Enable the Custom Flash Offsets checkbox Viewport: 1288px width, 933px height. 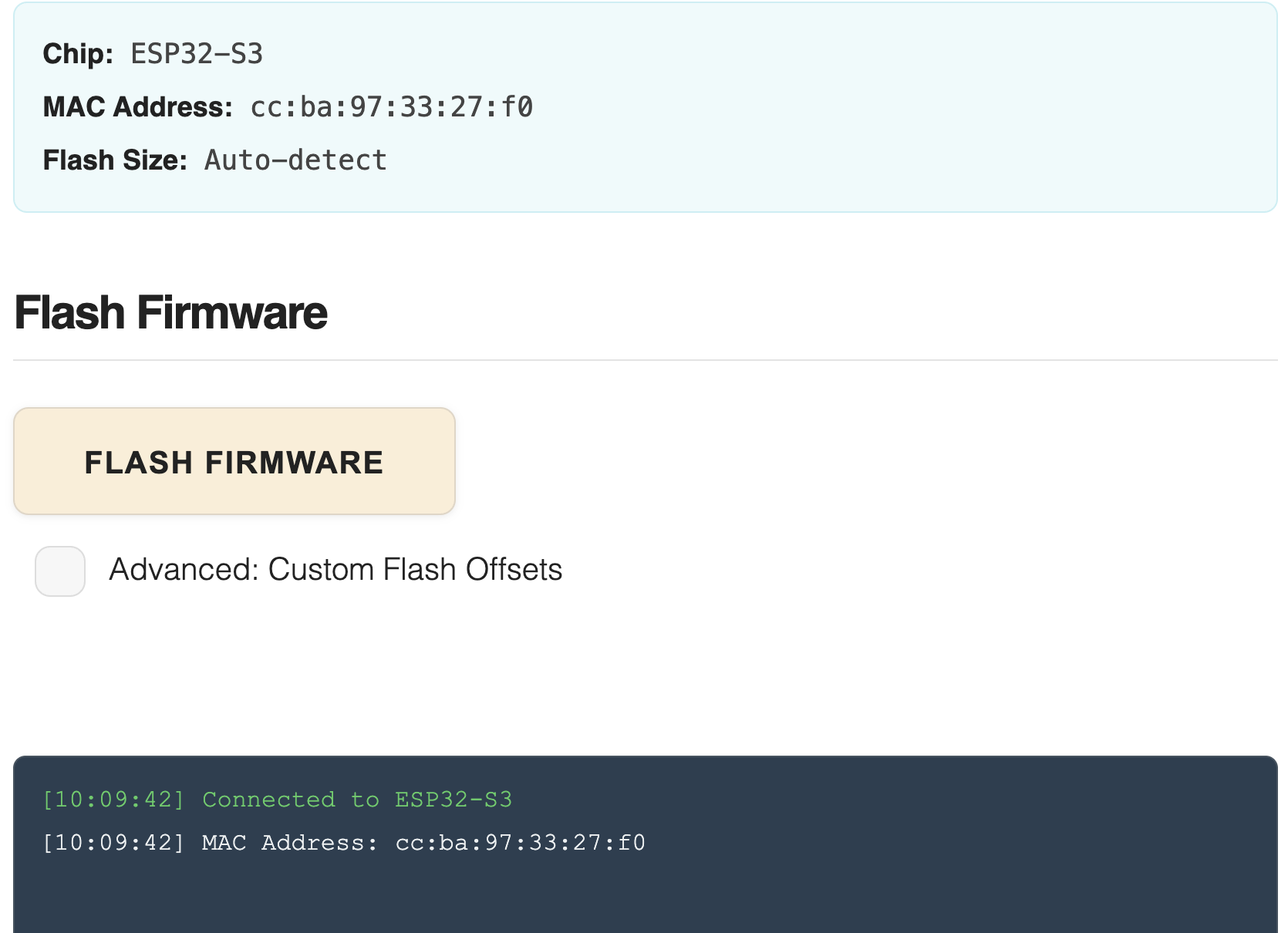coord(60,571)
